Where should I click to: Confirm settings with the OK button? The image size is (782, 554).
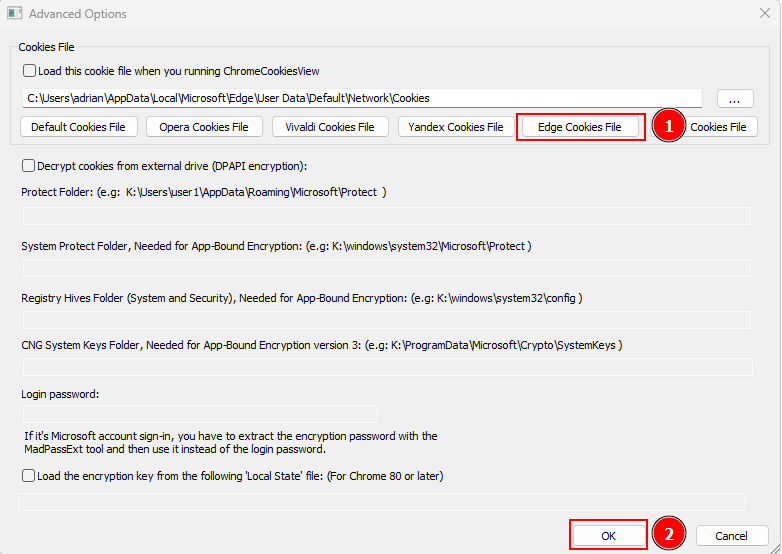click(x=608, y=535)
